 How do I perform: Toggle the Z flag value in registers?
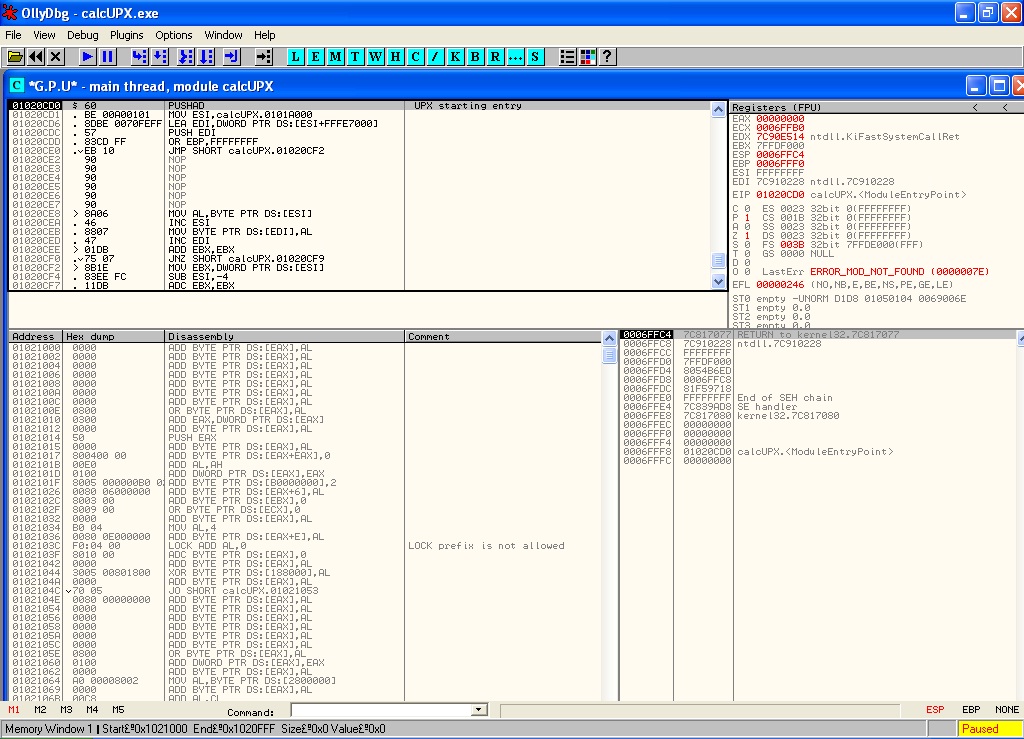pos(746,236)
